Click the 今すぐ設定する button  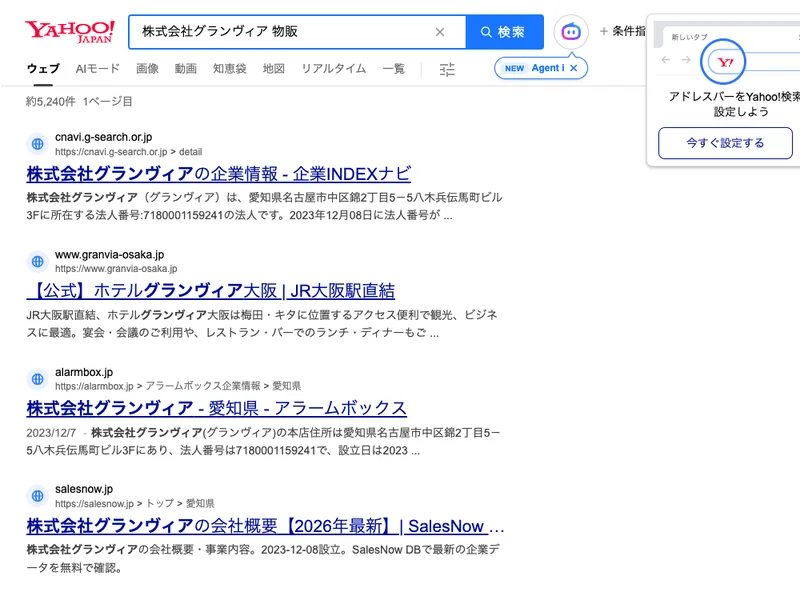coord(725,143)
